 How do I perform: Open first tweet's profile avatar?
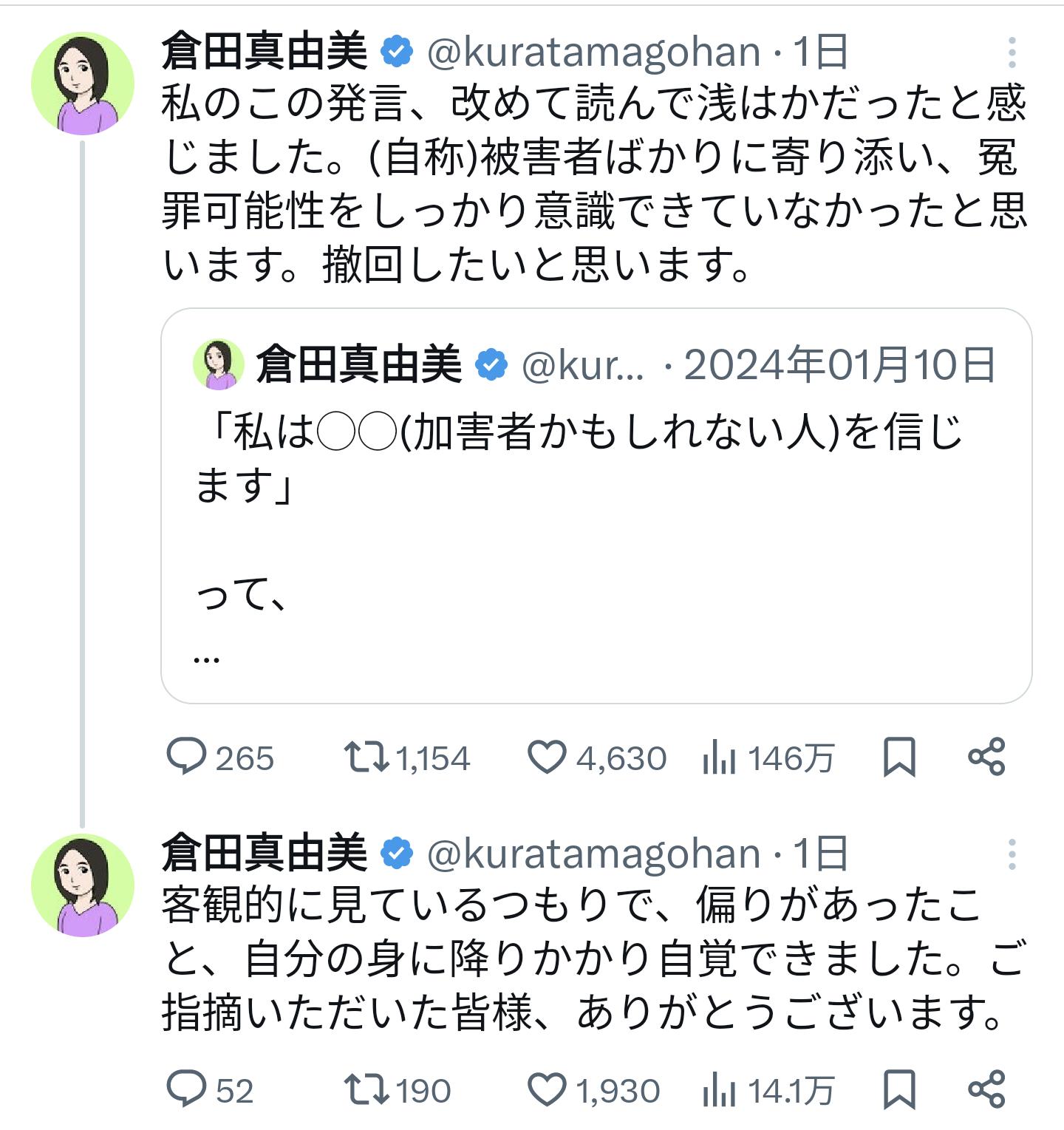[x=83, y=84]
